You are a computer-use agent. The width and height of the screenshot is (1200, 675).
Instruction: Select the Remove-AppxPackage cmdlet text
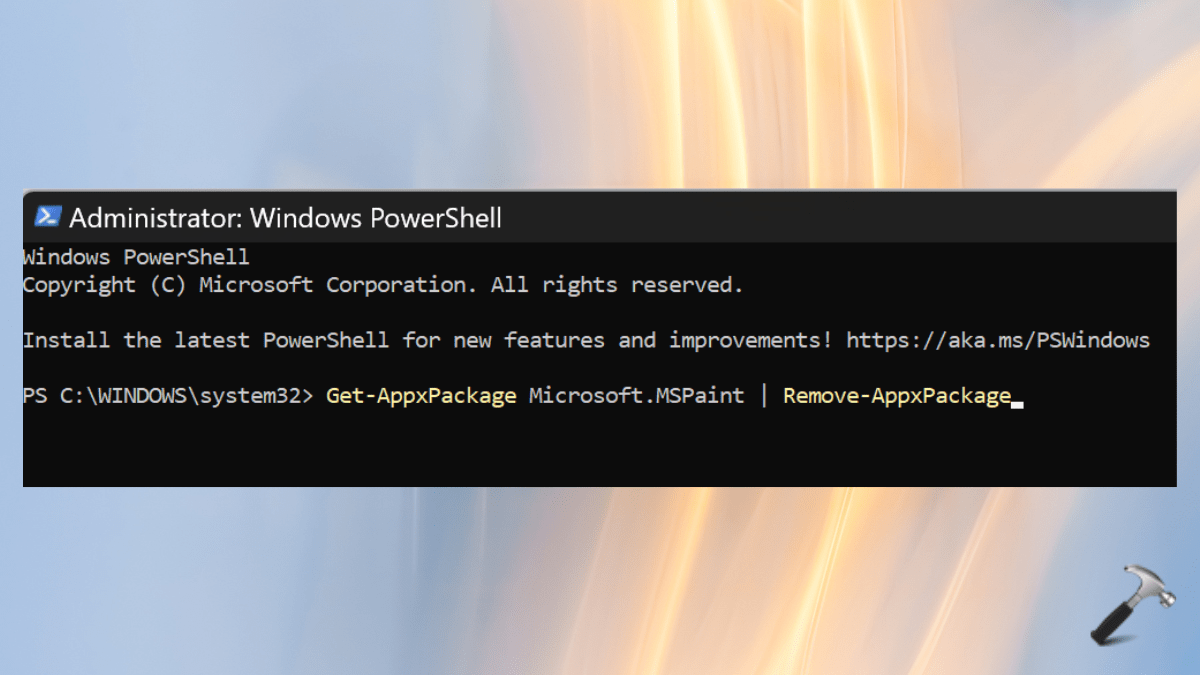(x=895, y=395)
